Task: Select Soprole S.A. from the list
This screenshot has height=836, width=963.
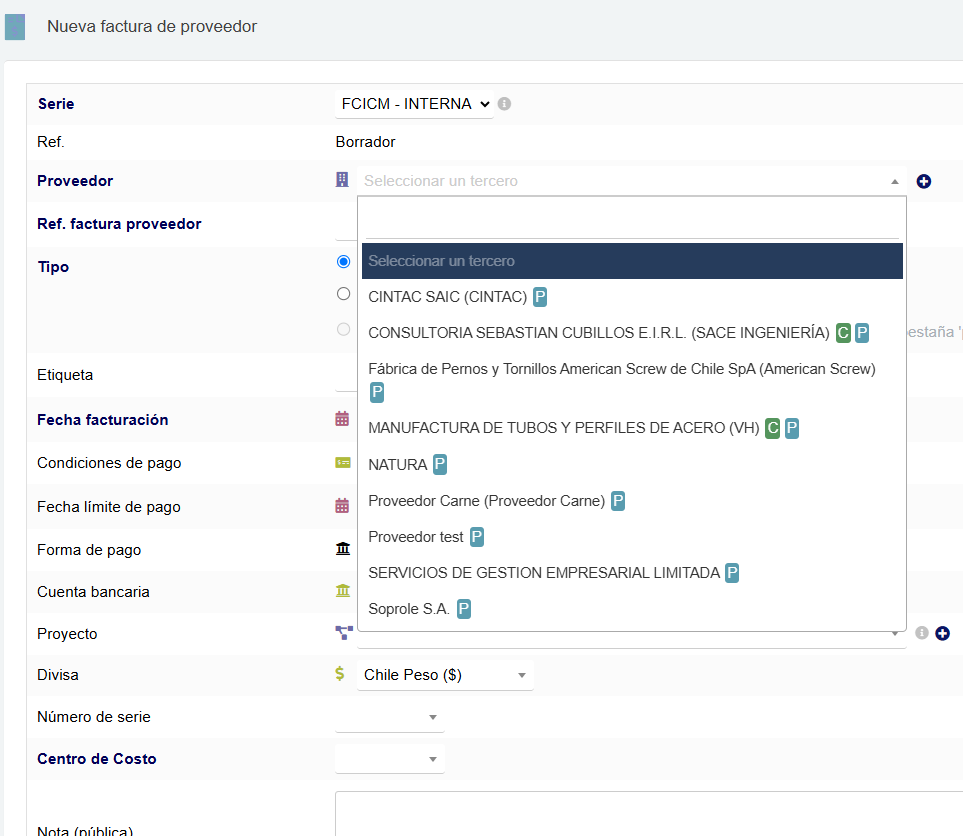Action: 409,609
